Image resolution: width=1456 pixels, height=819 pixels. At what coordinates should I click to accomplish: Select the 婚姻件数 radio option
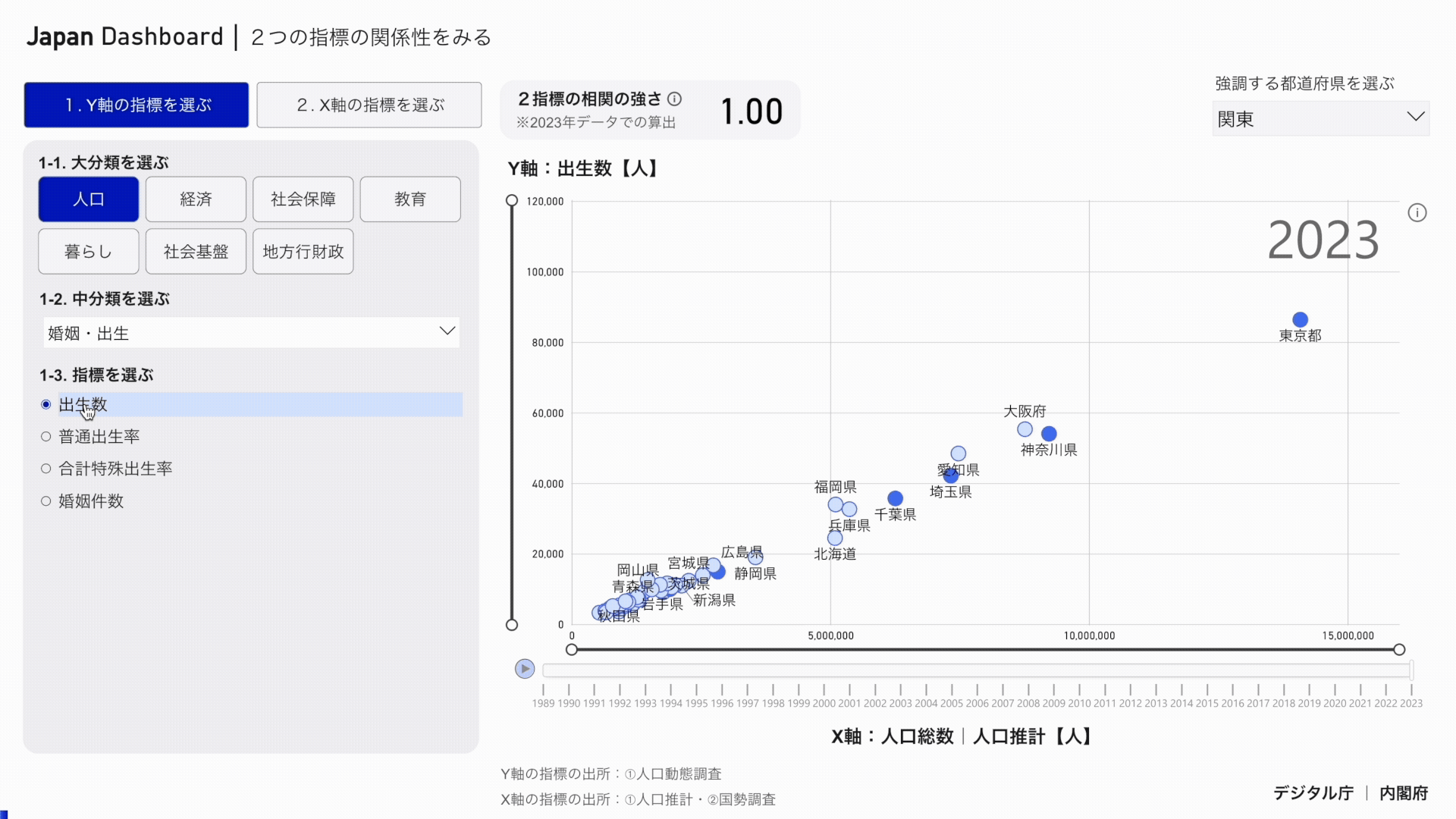tap(45, 501)
